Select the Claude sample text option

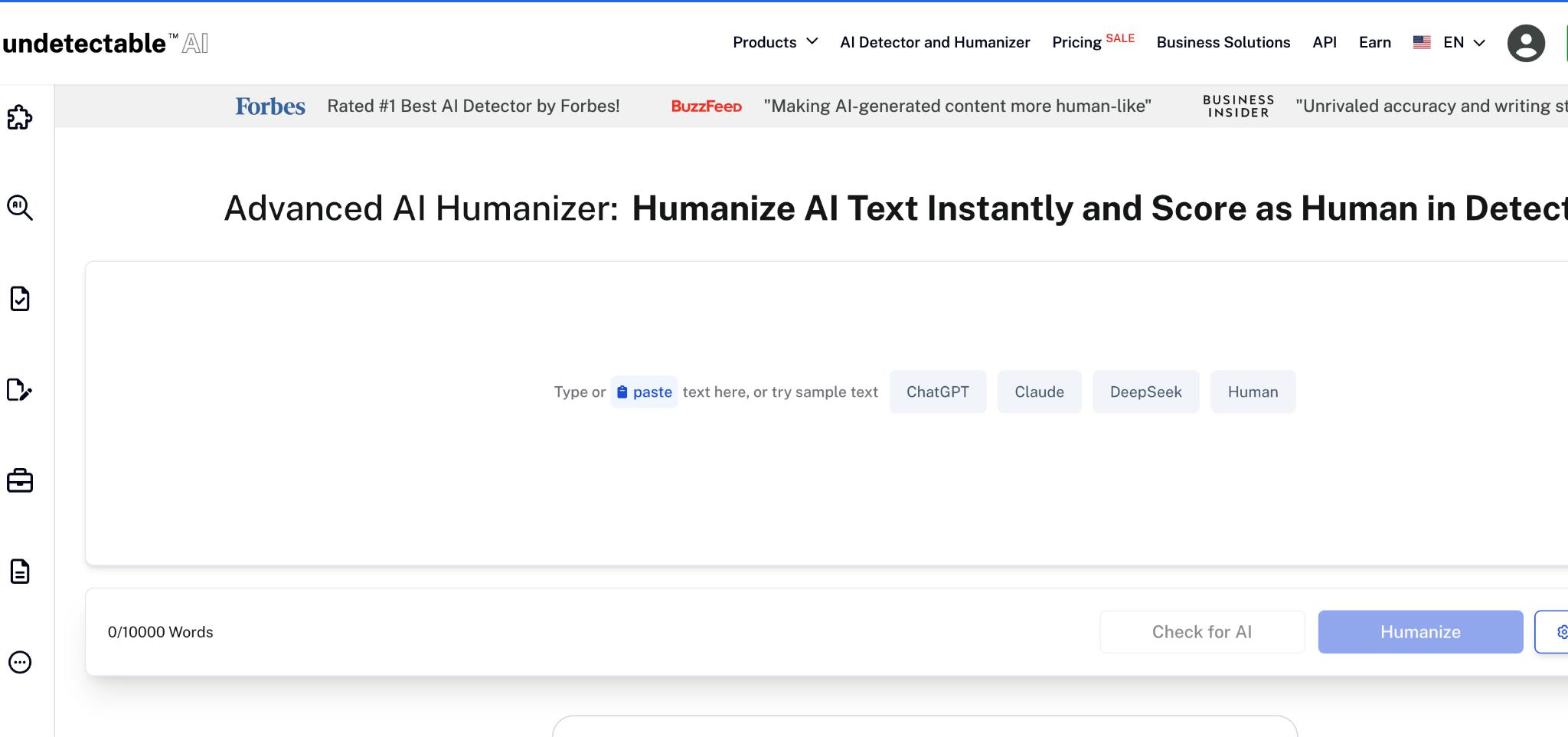pyautogui.click(x=1039, y=391)
